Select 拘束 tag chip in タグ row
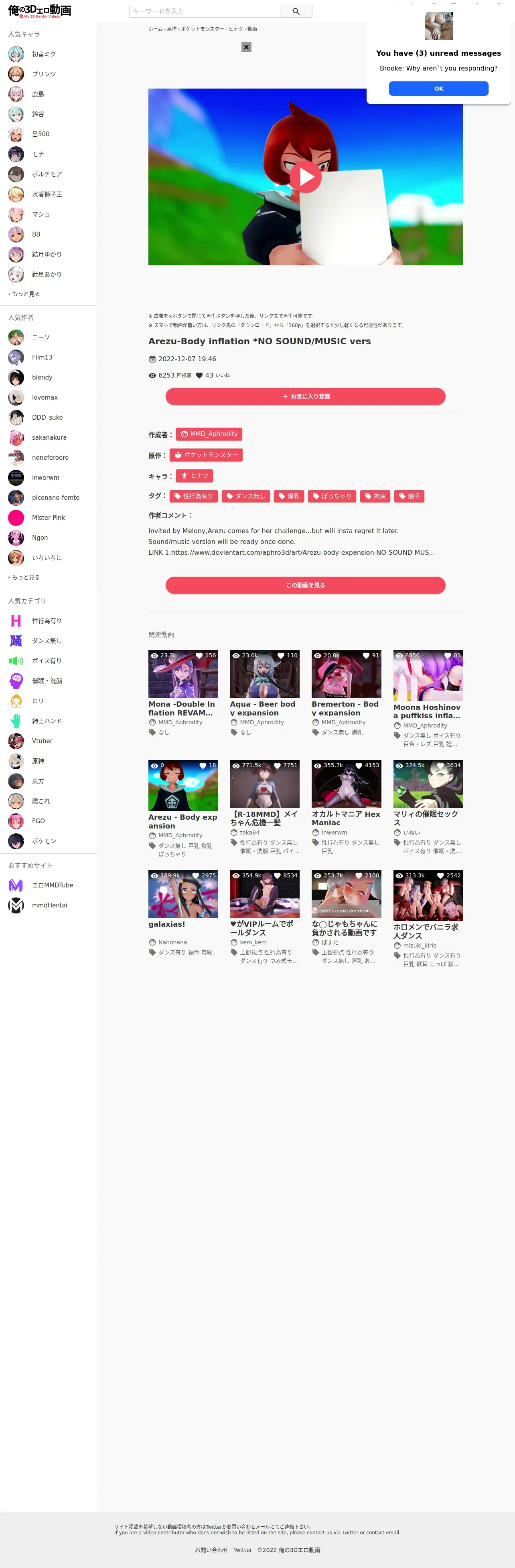 (375, 496)
